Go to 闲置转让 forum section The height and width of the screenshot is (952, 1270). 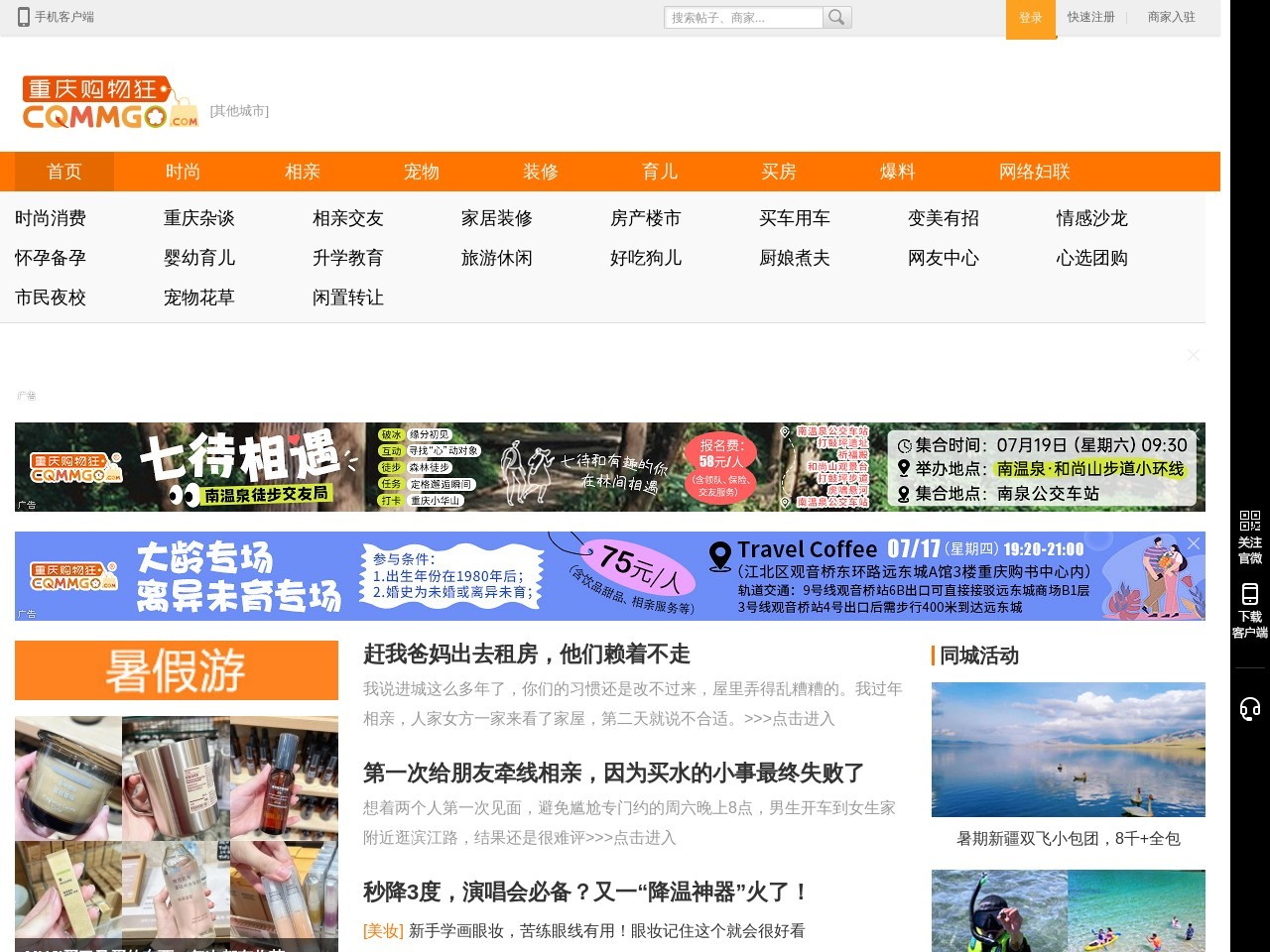pos(348,297)
